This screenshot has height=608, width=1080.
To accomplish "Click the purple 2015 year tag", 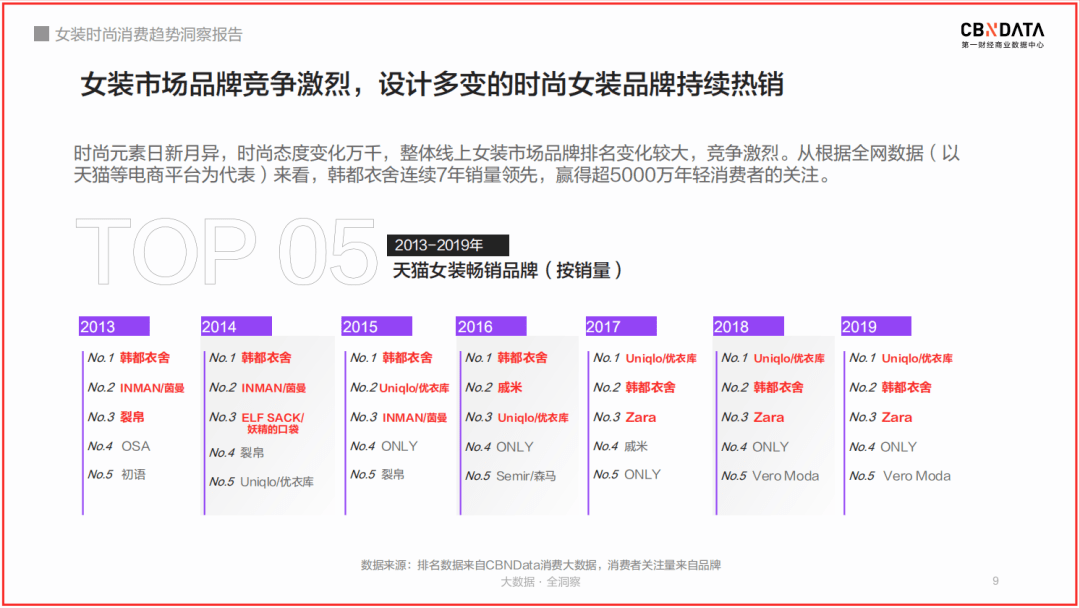I will [377, 326].
